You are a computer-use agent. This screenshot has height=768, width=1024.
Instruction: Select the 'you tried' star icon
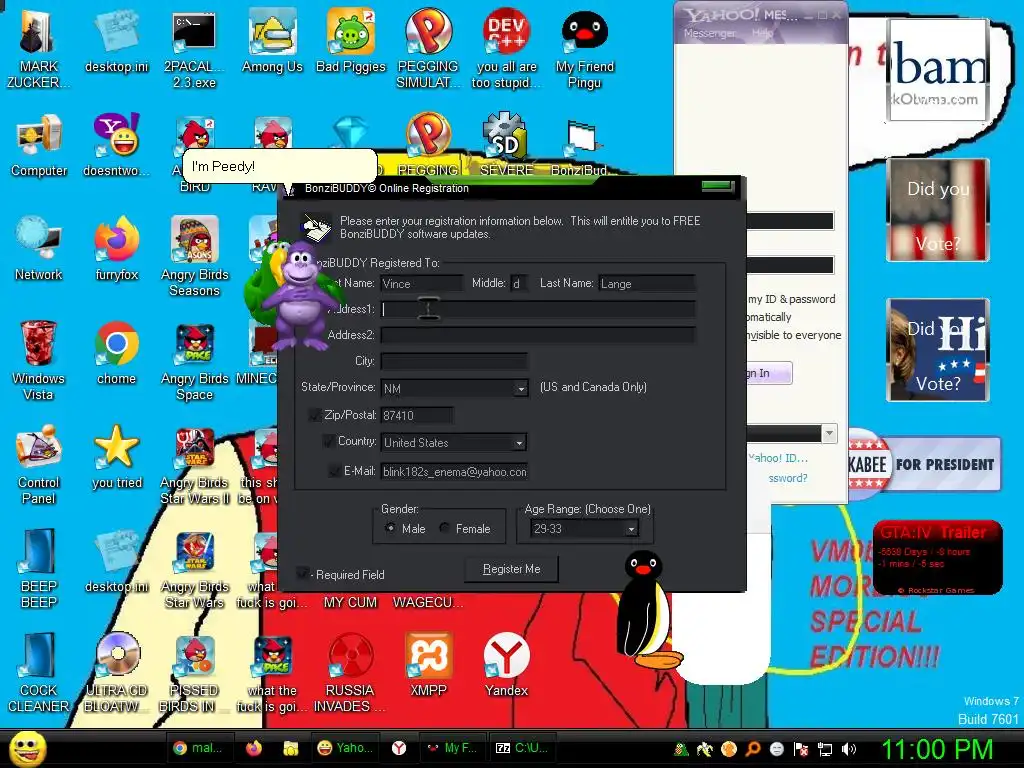coord(116,456)
